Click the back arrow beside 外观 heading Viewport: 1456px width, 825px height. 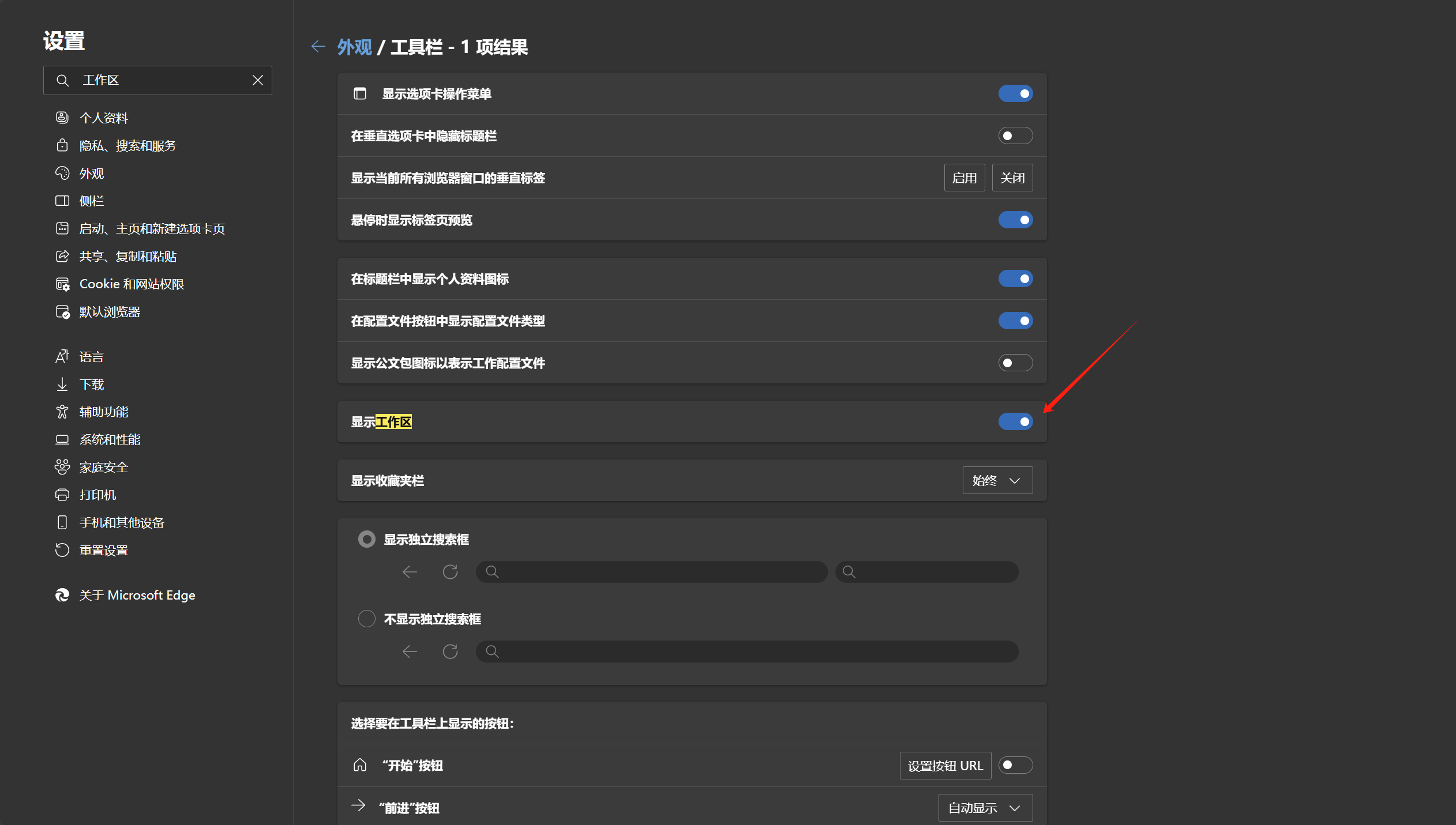(x=318, y=47)
